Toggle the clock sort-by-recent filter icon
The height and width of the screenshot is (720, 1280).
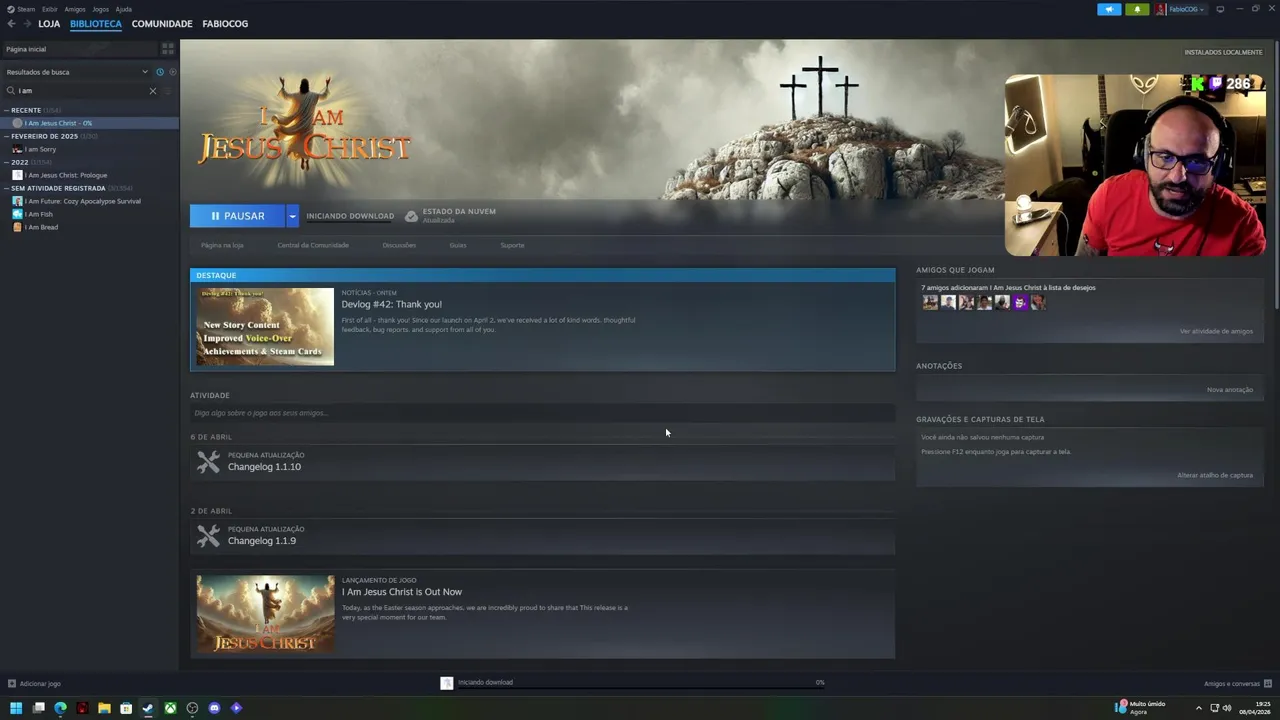159,72
